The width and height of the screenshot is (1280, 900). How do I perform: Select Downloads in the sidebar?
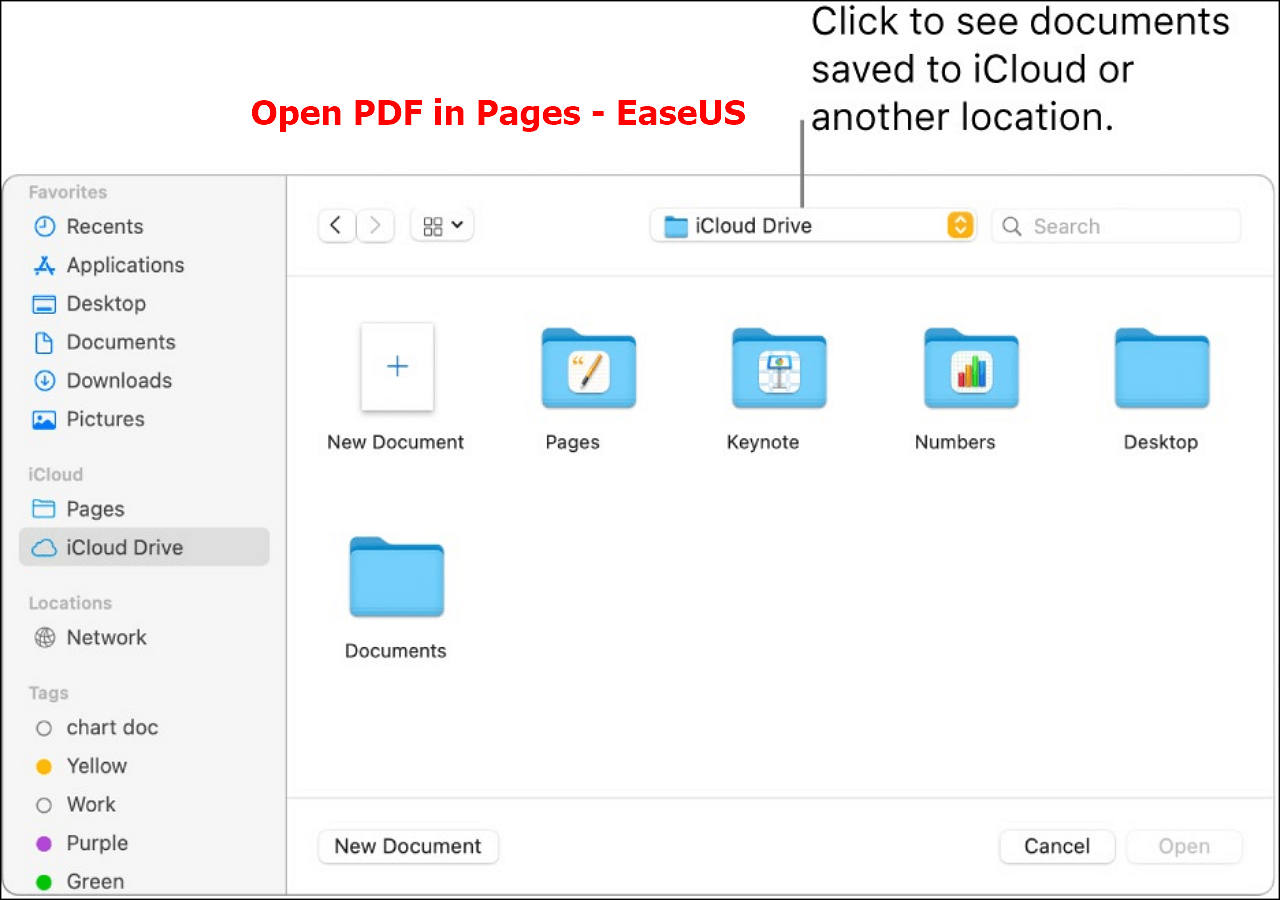(118, 381)
